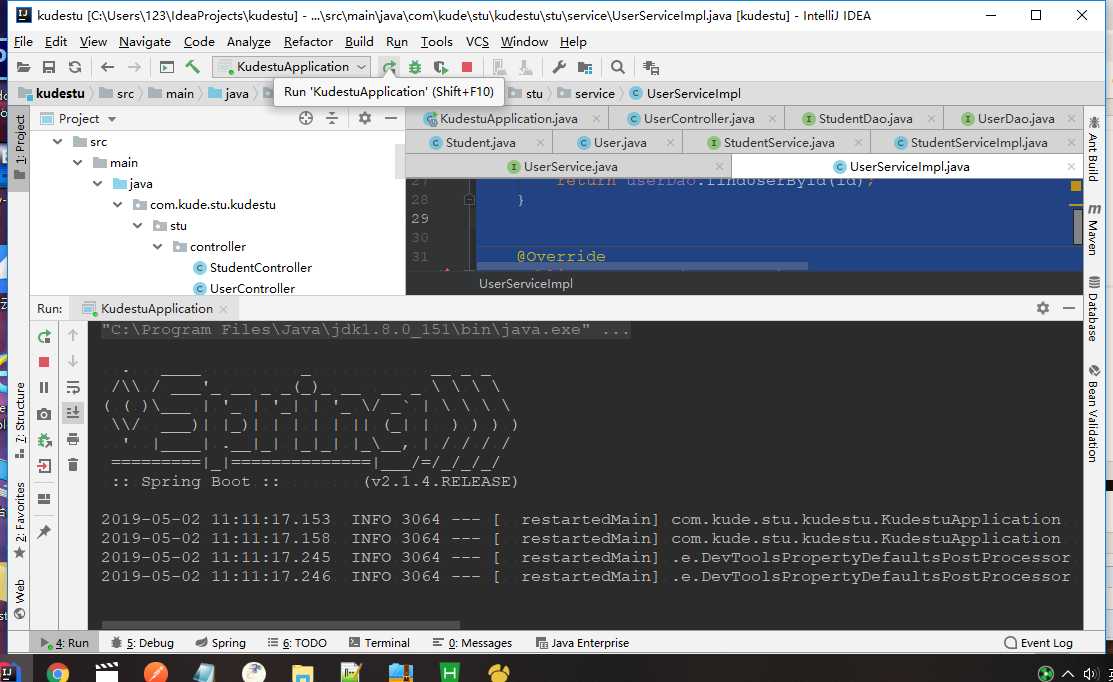Print console output using printer icon

pyautogui.click(x=72, y=439)
